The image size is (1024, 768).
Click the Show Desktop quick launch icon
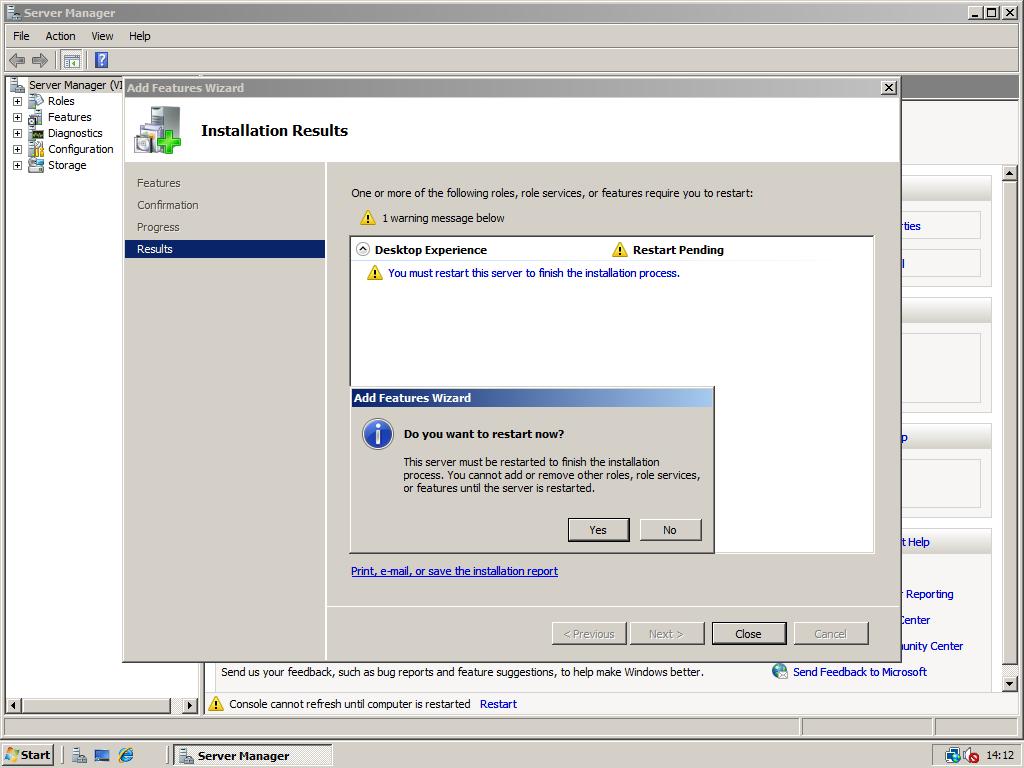[102, 756]
